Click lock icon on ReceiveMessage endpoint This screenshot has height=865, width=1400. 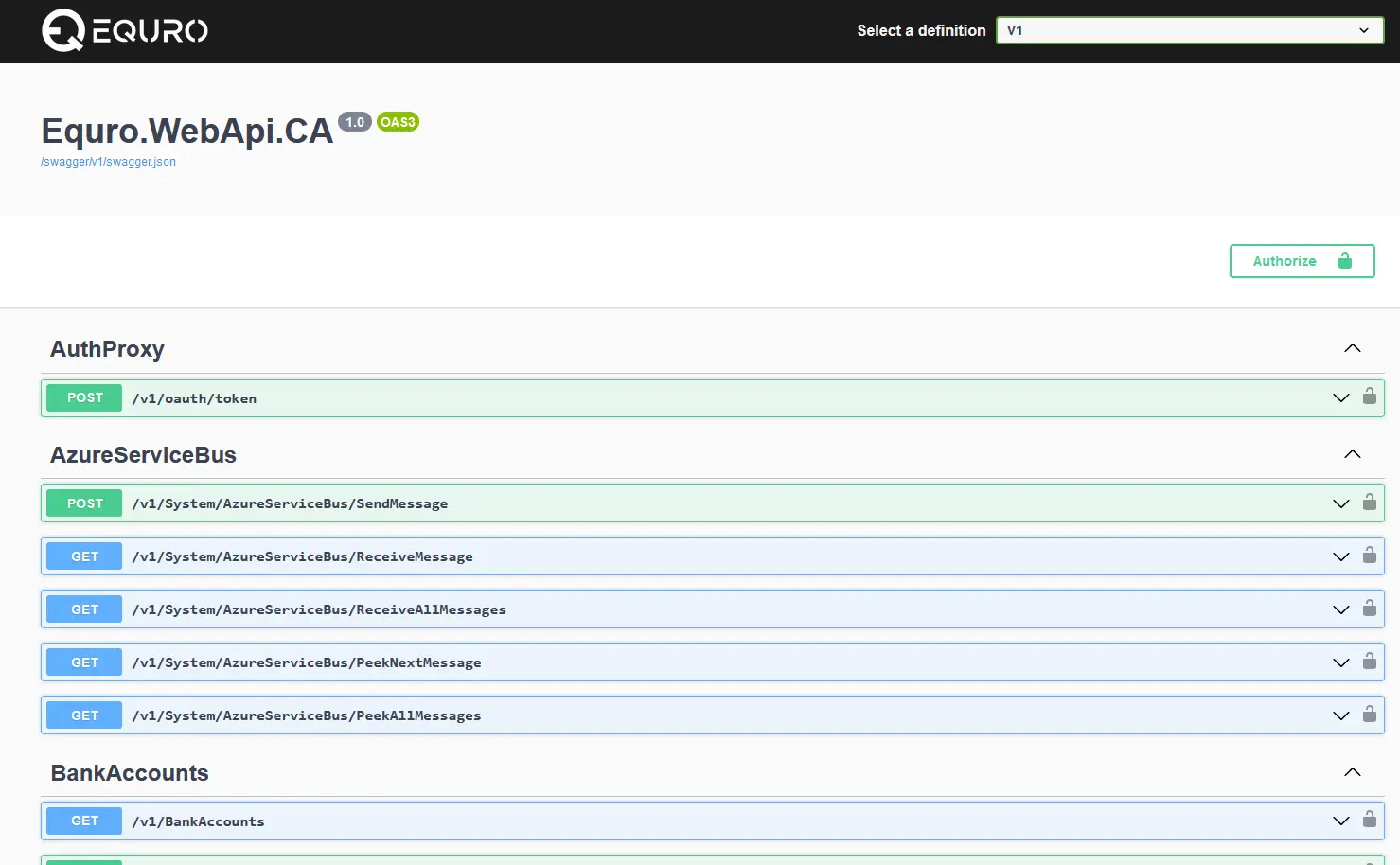1369,556
